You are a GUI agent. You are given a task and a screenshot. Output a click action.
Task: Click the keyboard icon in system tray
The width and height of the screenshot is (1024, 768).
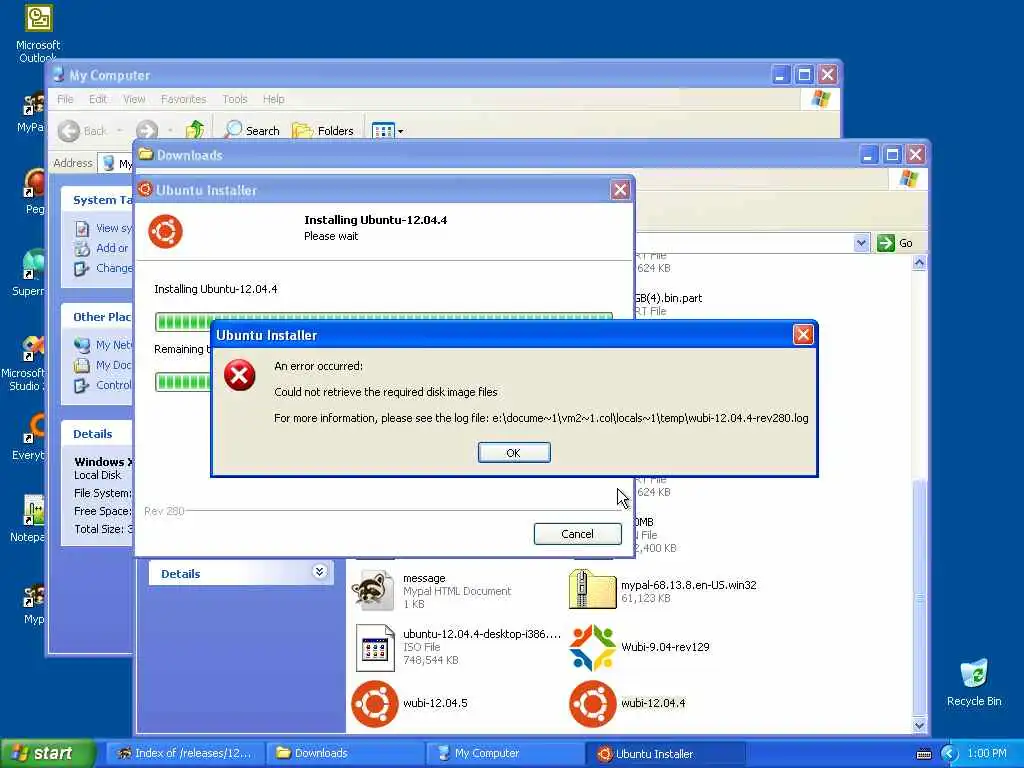click(923, 754)
